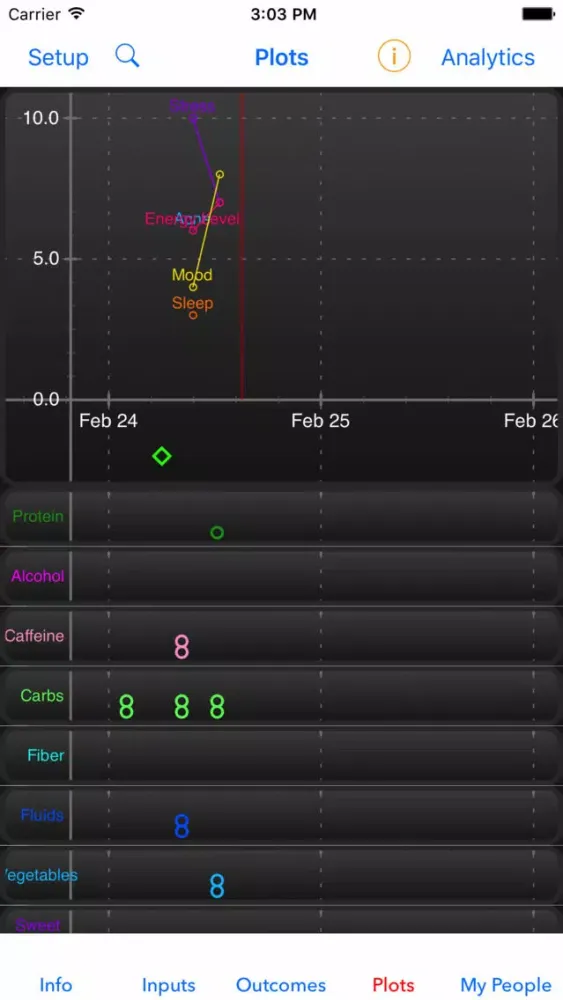
Task: Tap the last green Carbs marker
Action: tap(217, 707)
